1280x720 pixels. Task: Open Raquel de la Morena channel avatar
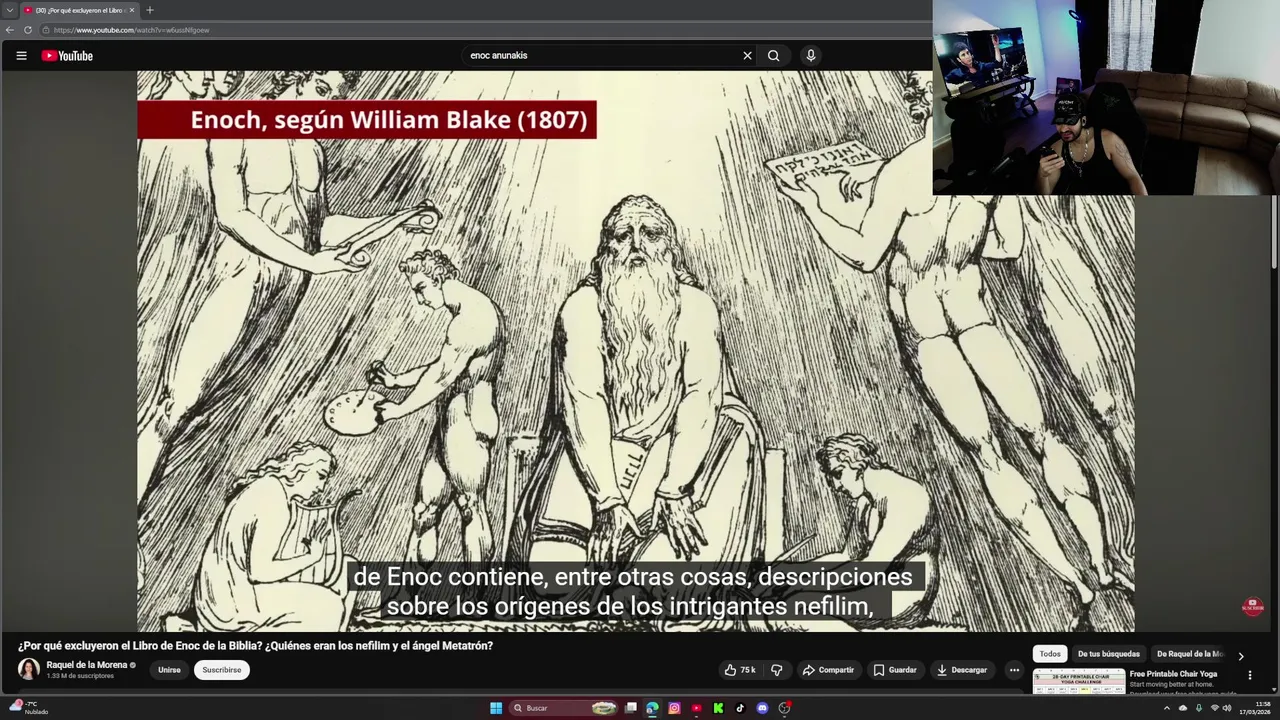(x=29, y=669)
